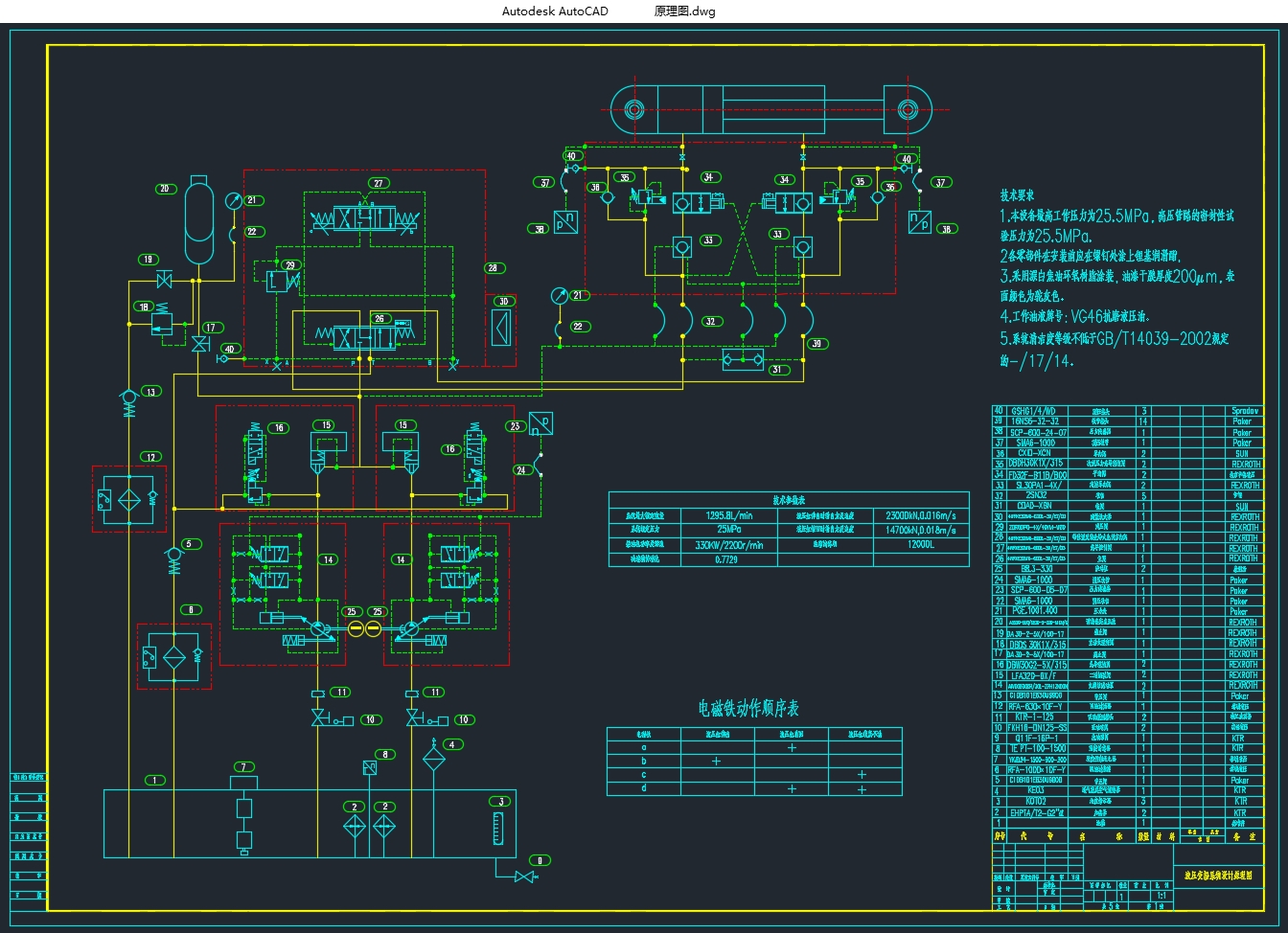Click the 25MPa cell in the parameters table
Image resolution: width=1288 pixels, height=933 pixels.
tap(728, 529)
